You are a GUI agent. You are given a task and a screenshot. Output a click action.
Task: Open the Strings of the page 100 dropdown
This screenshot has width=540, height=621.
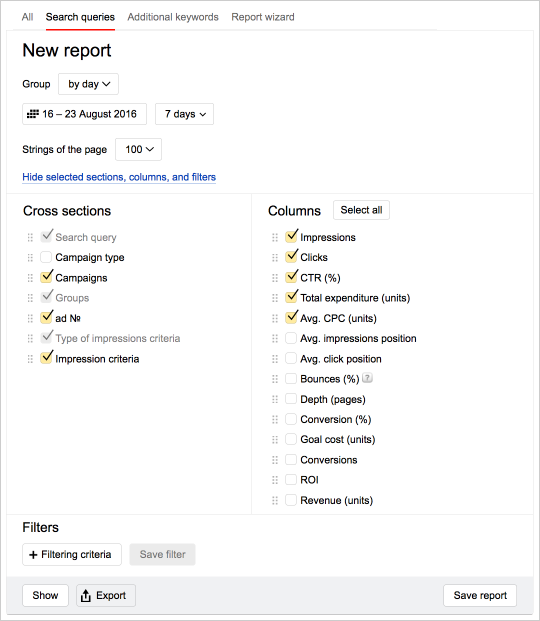click(138, 149)
